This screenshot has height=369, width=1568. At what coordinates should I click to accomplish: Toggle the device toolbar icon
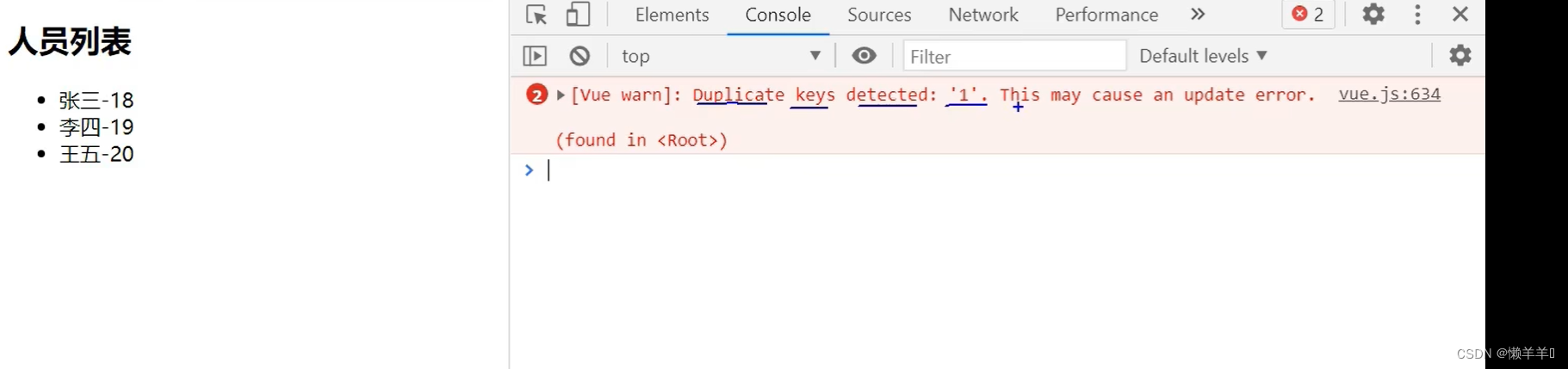tap(578, 15)
